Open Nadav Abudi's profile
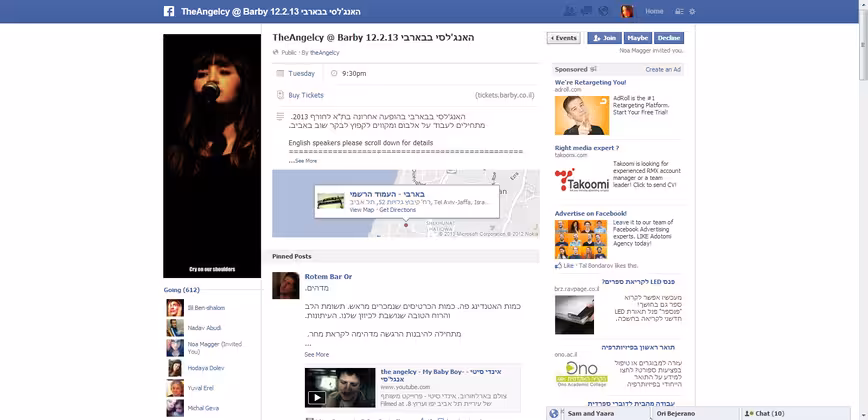The height and width of the screenshot is (420, 868). tap(204, 328)
